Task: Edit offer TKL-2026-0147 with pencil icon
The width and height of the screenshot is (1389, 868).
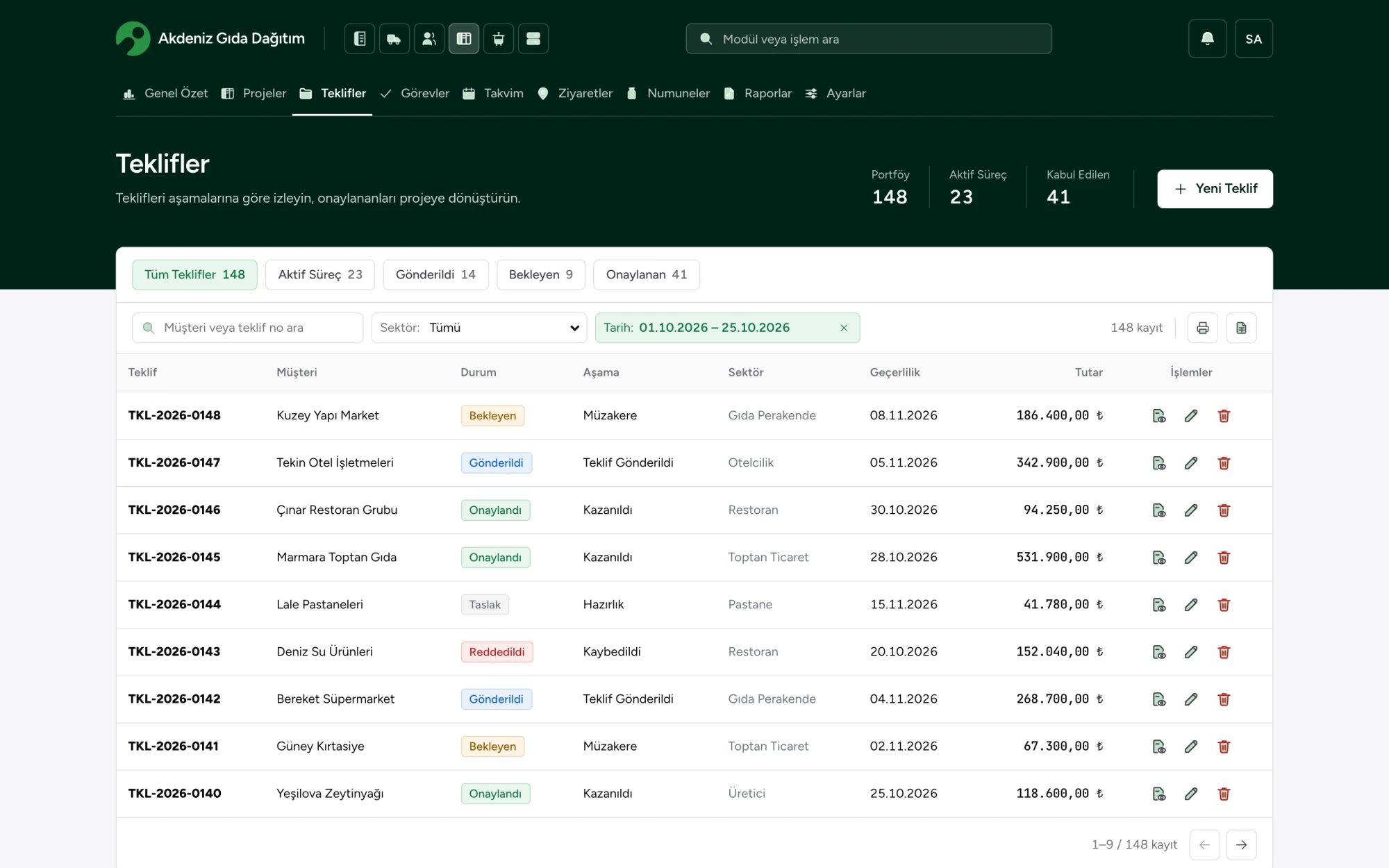Action: pos(1191,463)
